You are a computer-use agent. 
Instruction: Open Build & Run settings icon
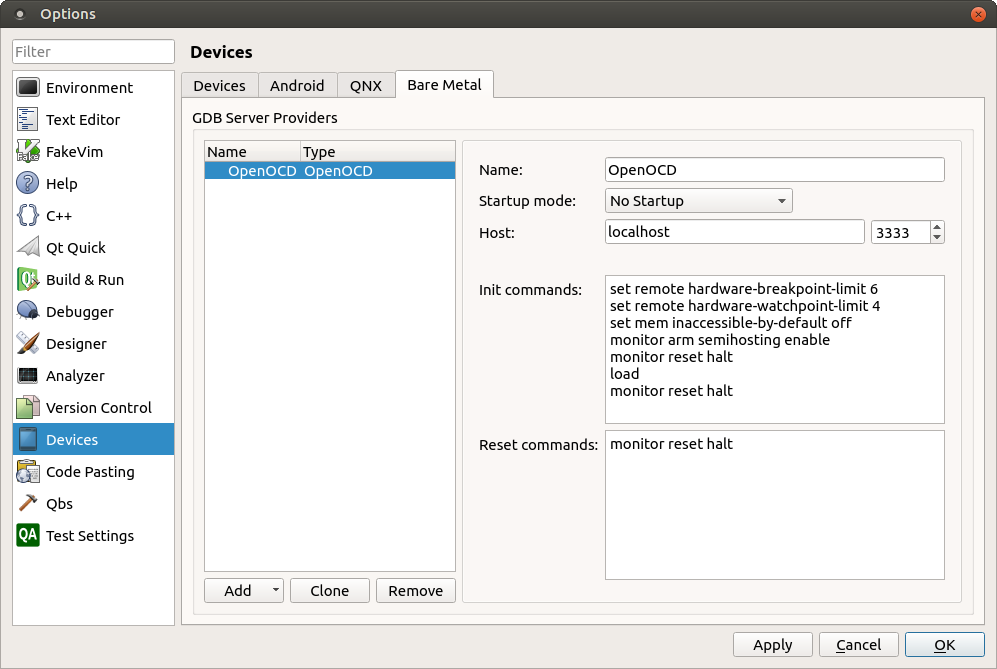coord(28,280)
